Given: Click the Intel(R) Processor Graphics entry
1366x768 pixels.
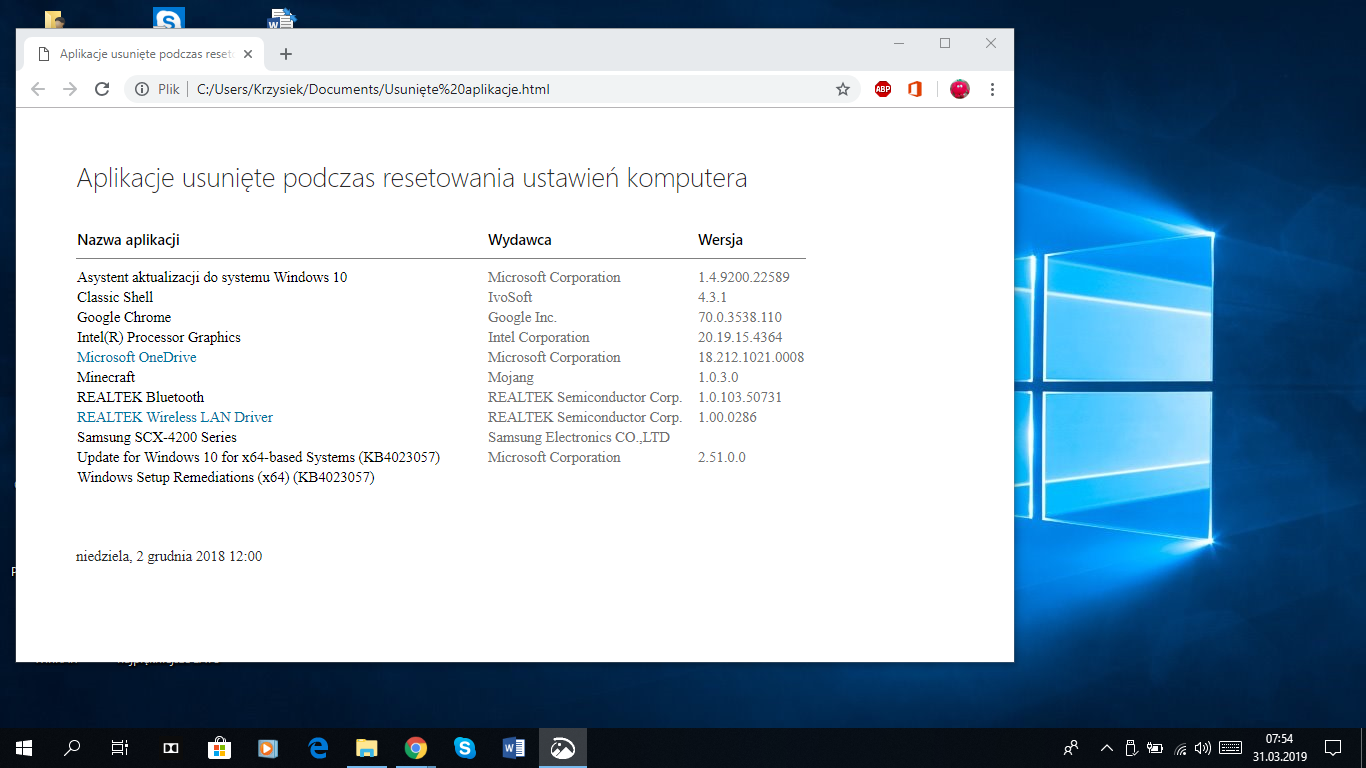Looking at the screenshot, I should pyautogui.click(x=159, y=337).
